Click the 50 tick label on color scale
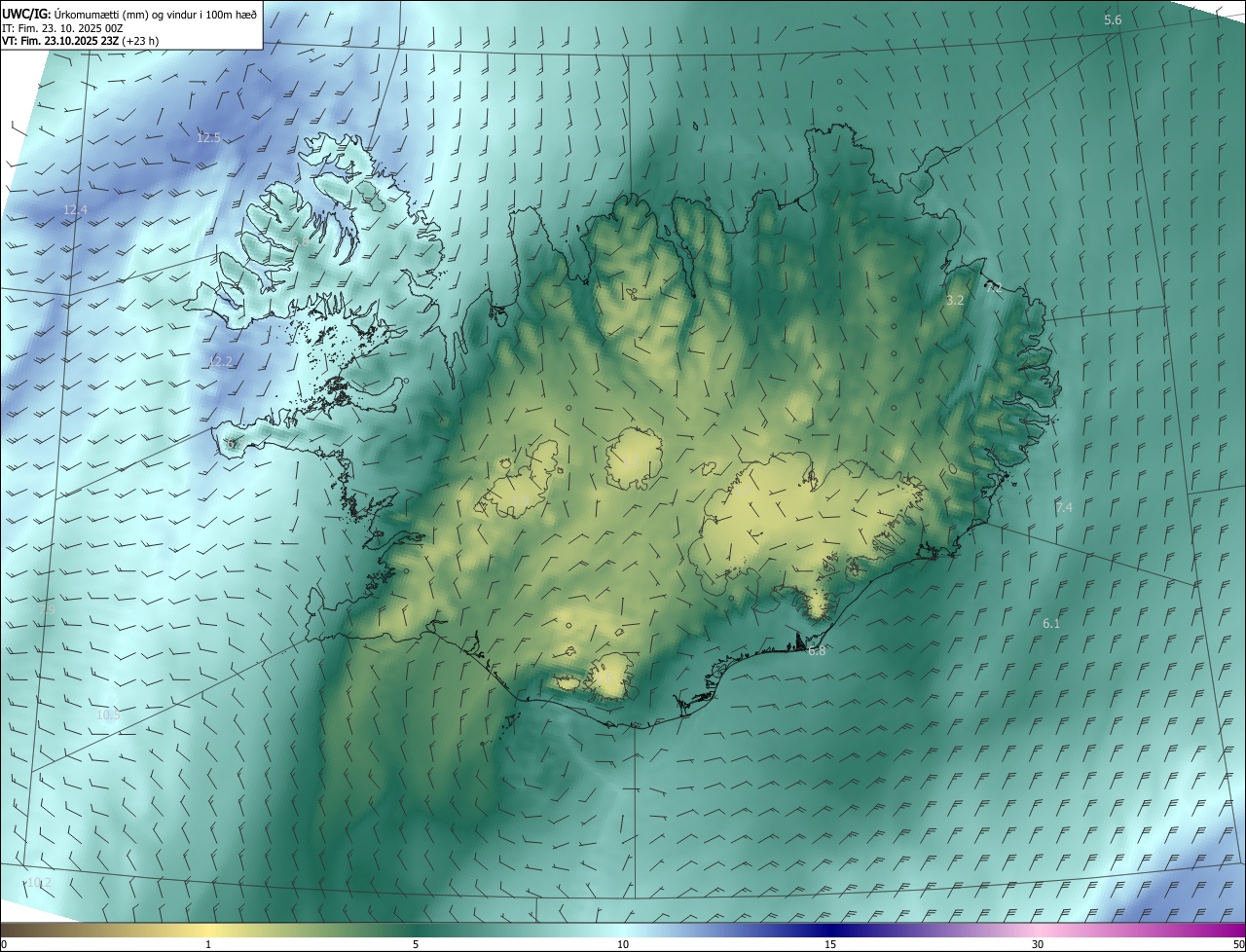The image size is (1246, 952). tap(1238, 945)
